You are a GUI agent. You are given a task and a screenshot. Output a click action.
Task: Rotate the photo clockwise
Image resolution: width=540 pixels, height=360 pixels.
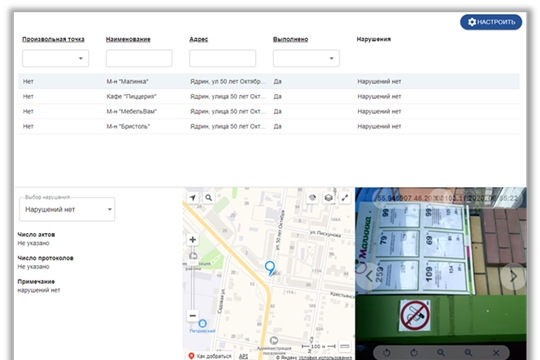(414, 353)
